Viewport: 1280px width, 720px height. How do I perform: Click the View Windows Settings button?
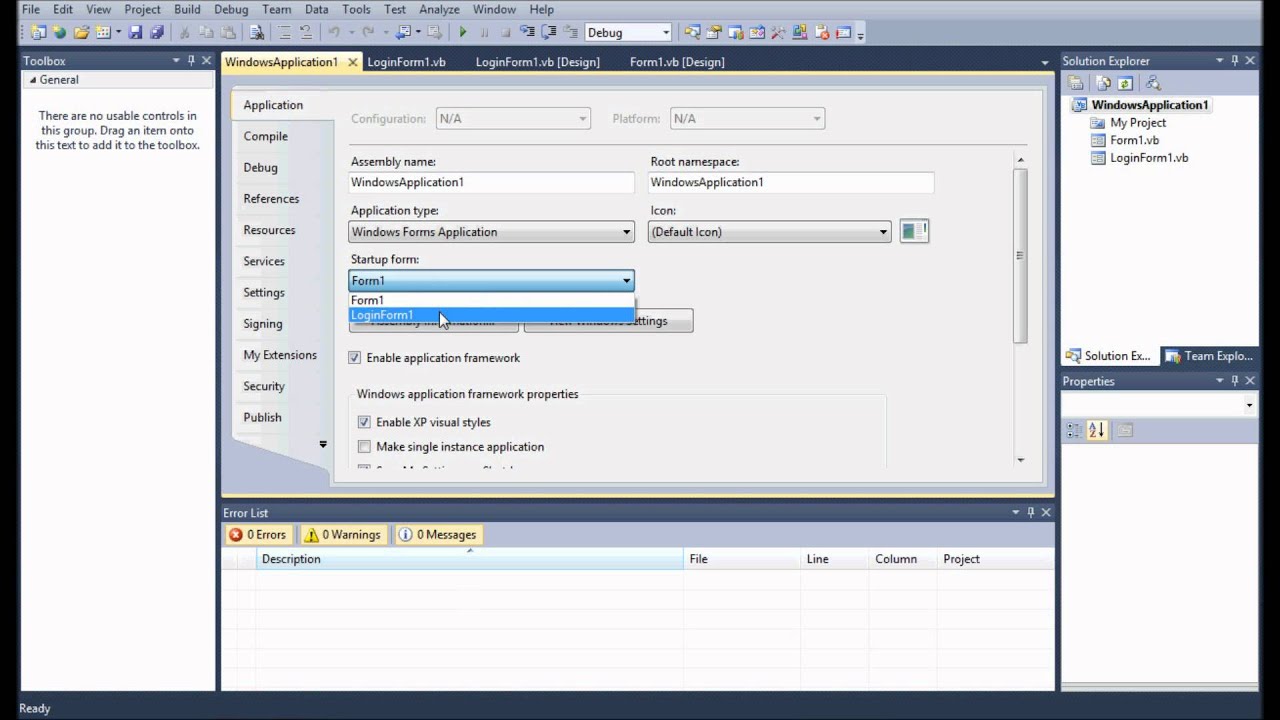point(608,321)
